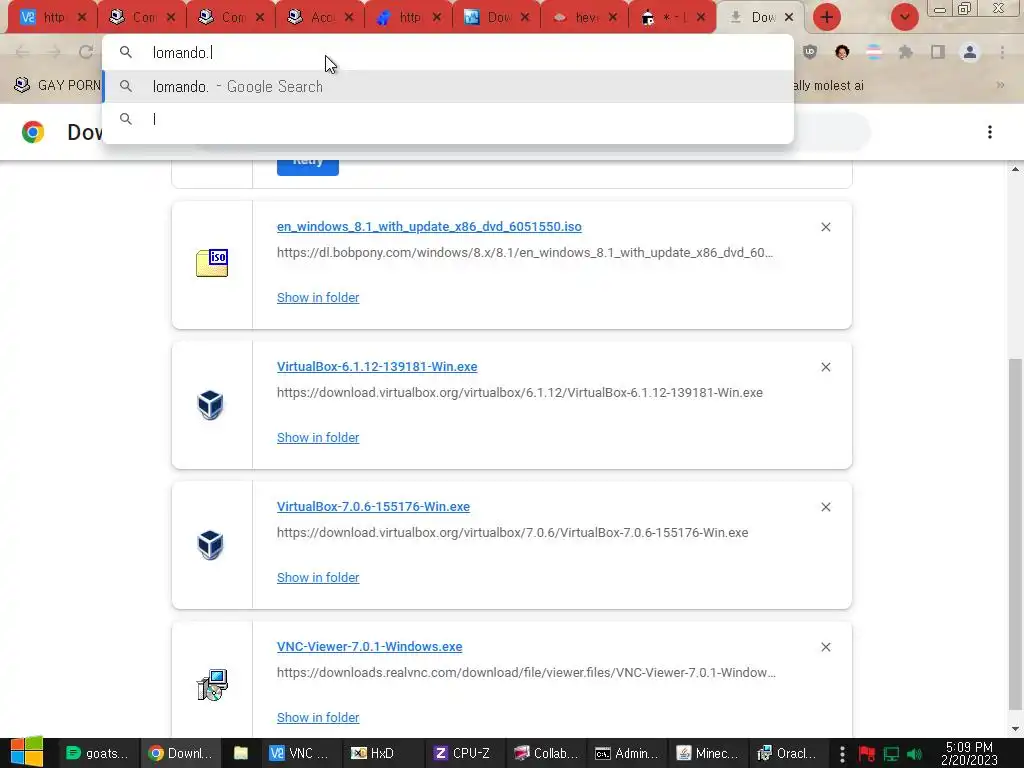This screenshot has height=768, width=1024.
Task: Open VirtualBox-7.0.6-155176-Win.exe link
Action: point(374,507)
